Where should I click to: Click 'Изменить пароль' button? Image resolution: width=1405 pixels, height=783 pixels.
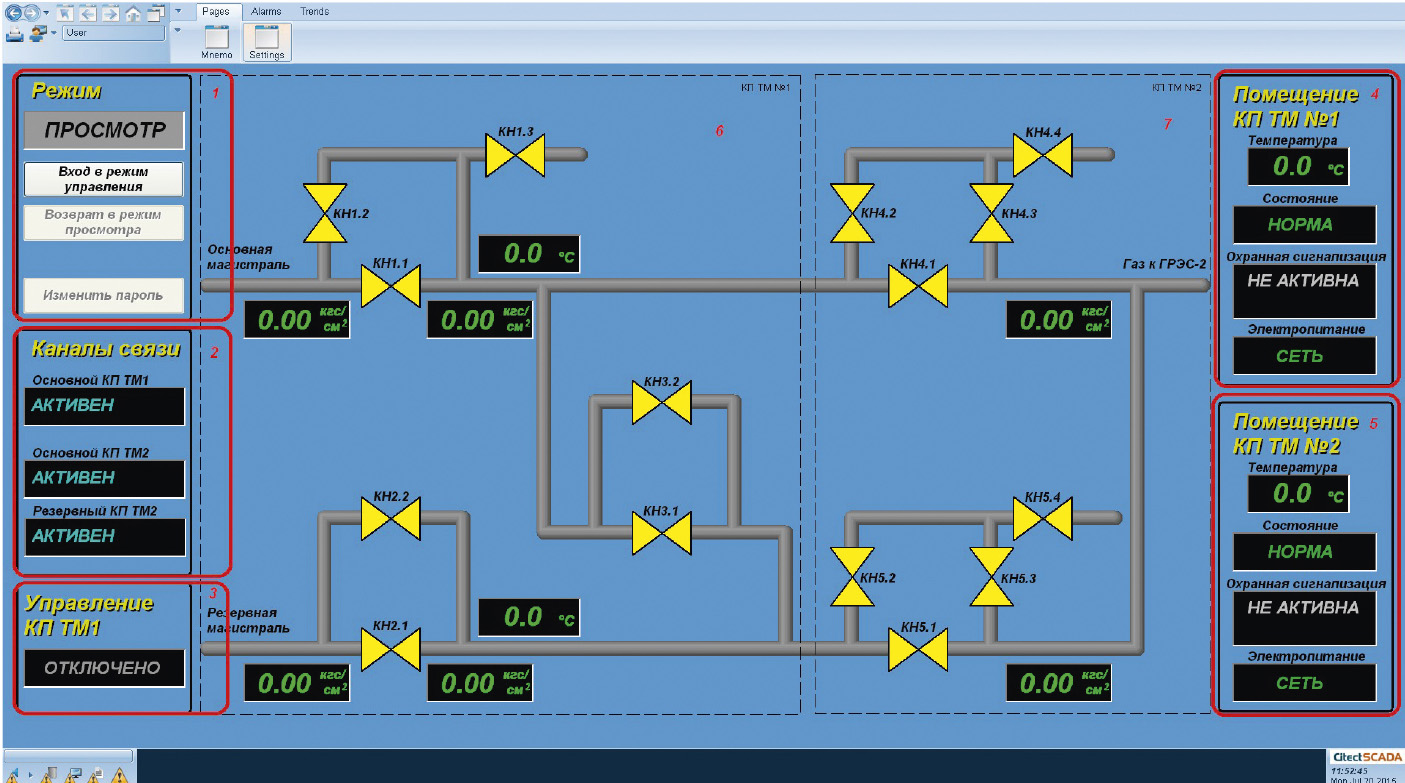[x=103, y=296]
